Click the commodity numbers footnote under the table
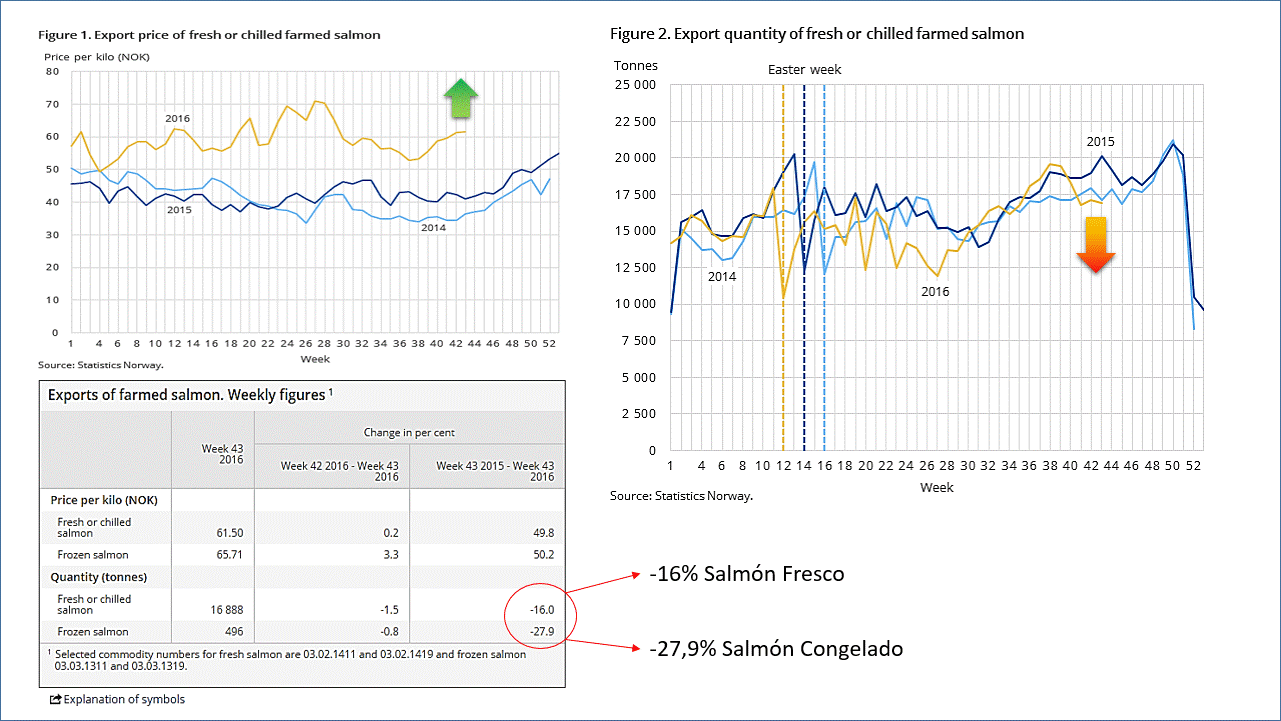 pyautogui.click(x=287, y=660)
